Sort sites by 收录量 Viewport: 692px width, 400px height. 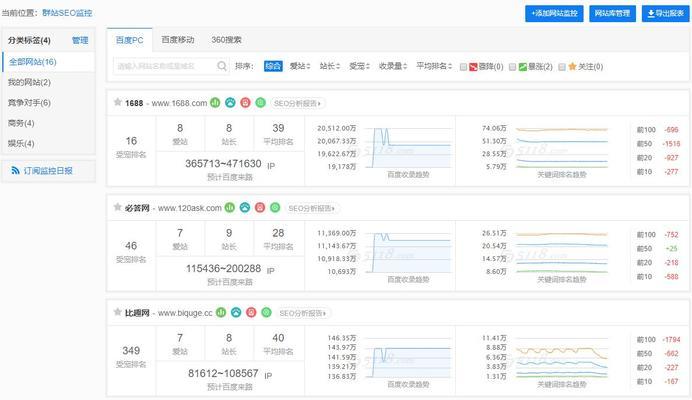(393, 66)
